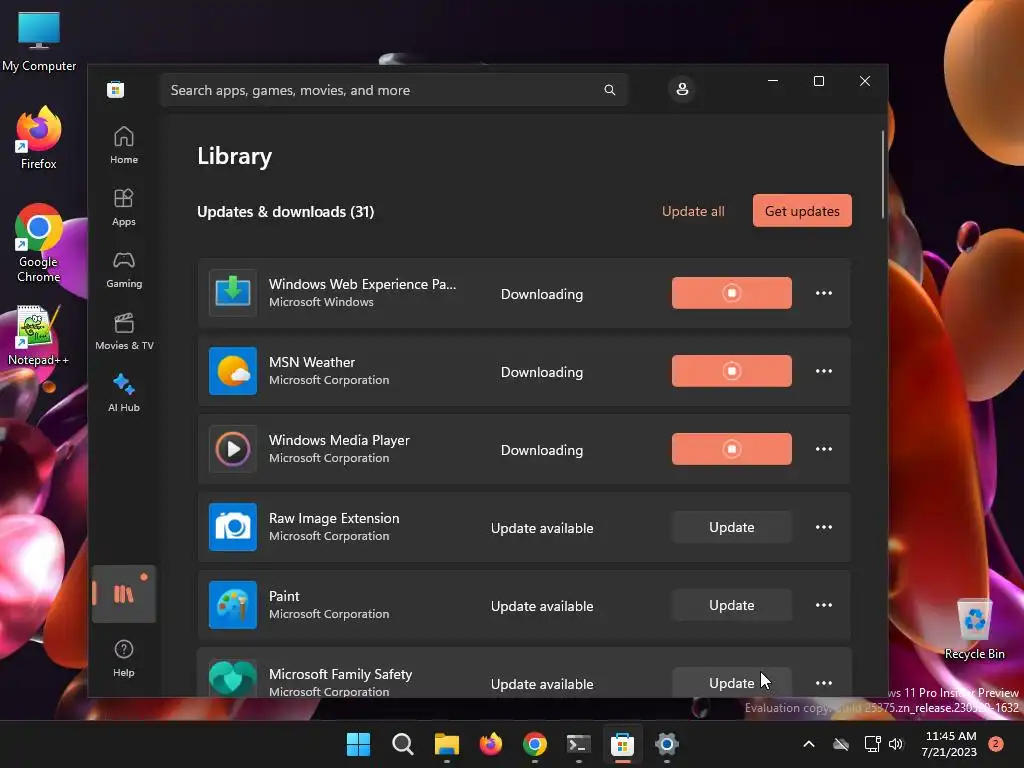Update Raw Image Extension

(731, 527)
